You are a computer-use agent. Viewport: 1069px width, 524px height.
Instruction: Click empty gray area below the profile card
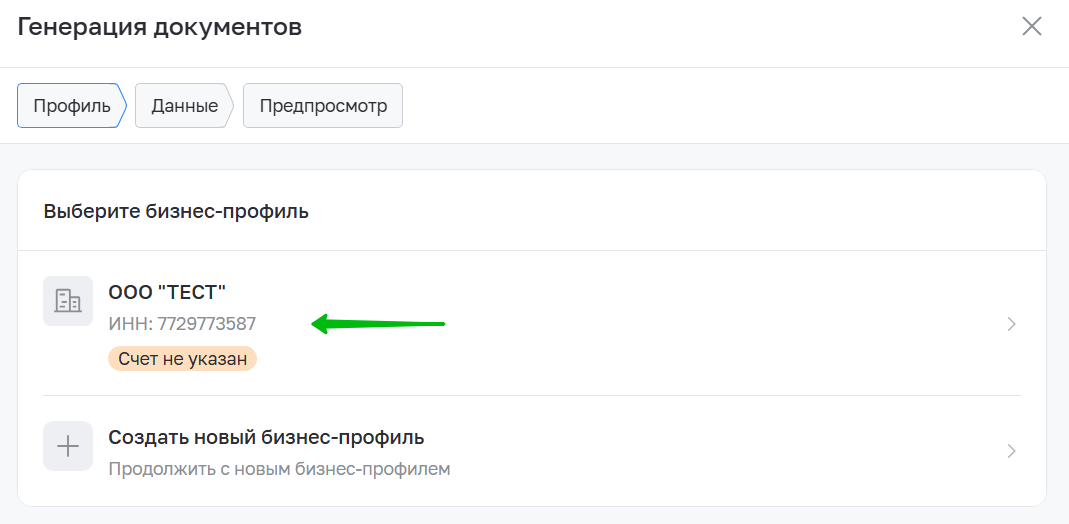[534, 516]
